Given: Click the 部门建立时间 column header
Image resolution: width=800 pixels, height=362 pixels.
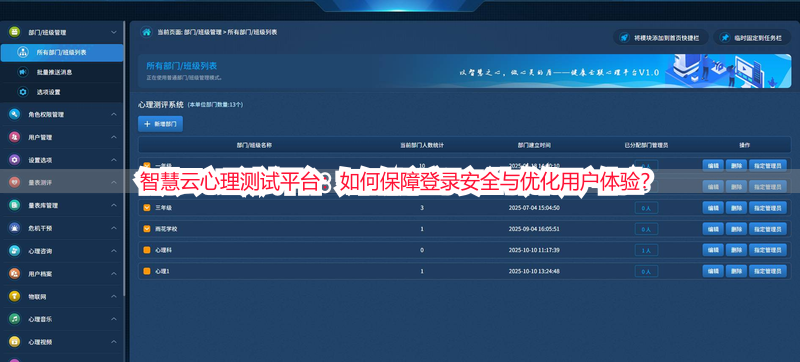Looking at the screenshot, I should pos(534,145).
